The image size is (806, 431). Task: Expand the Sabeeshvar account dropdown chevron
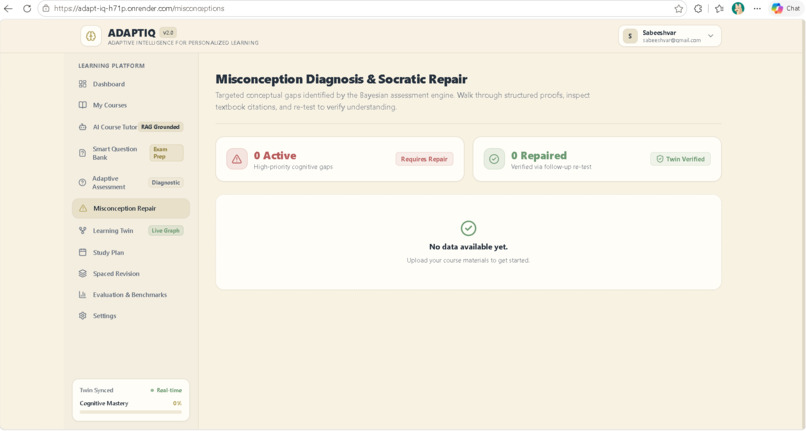710,36
